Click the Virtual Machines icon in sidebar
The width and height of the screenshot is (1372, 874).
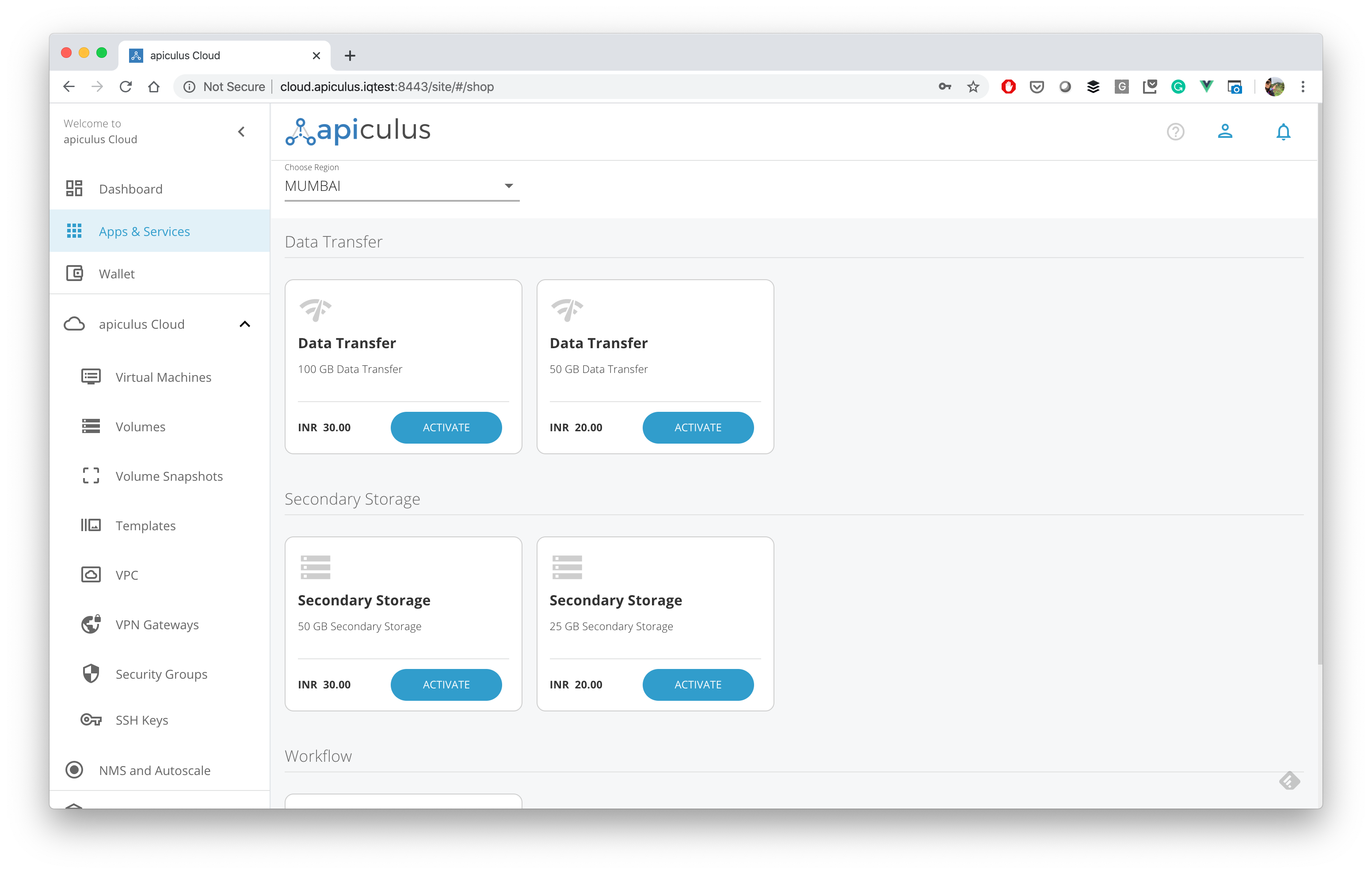pyautogui.click(x=91, y=377)
